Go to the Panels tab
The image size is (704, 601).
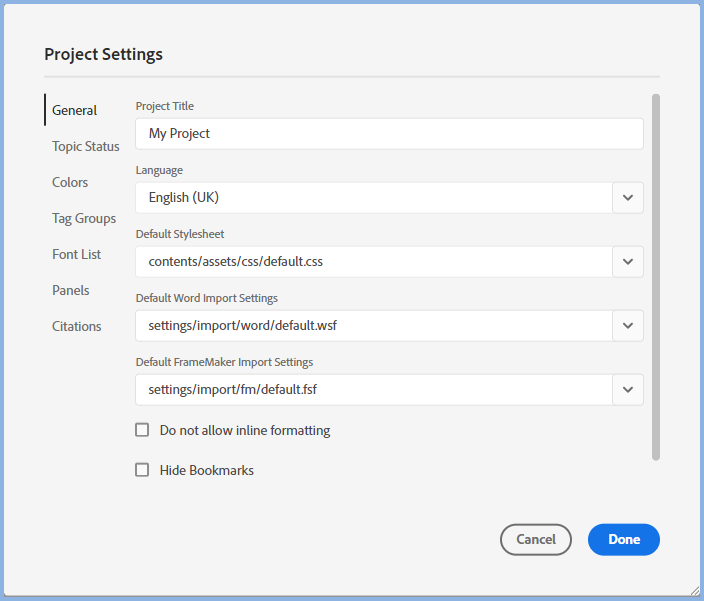coord(71,290)
